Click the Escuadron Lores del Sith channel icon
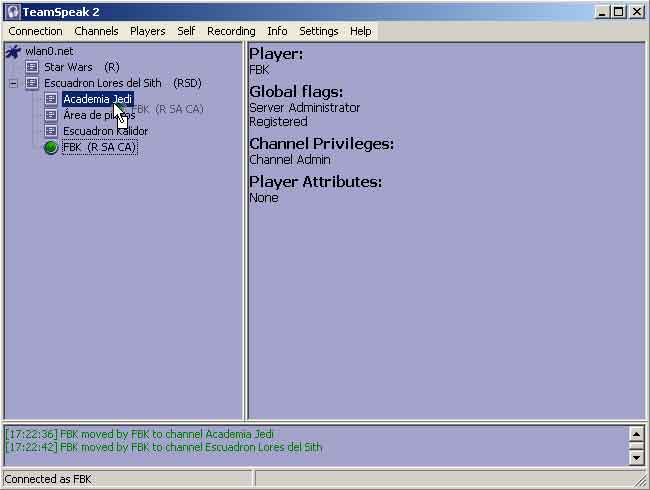Screen dimensions: 650x490 click(32, 83)
